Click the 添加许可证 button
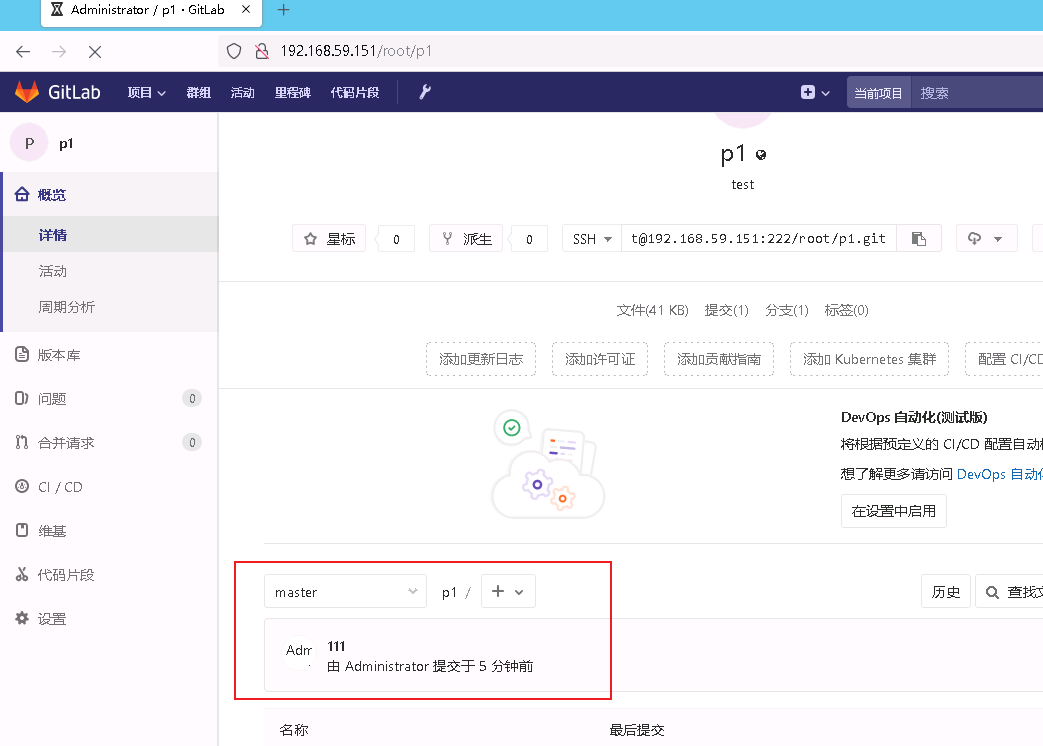The image size is (1043, 746). tap(600, 359)
